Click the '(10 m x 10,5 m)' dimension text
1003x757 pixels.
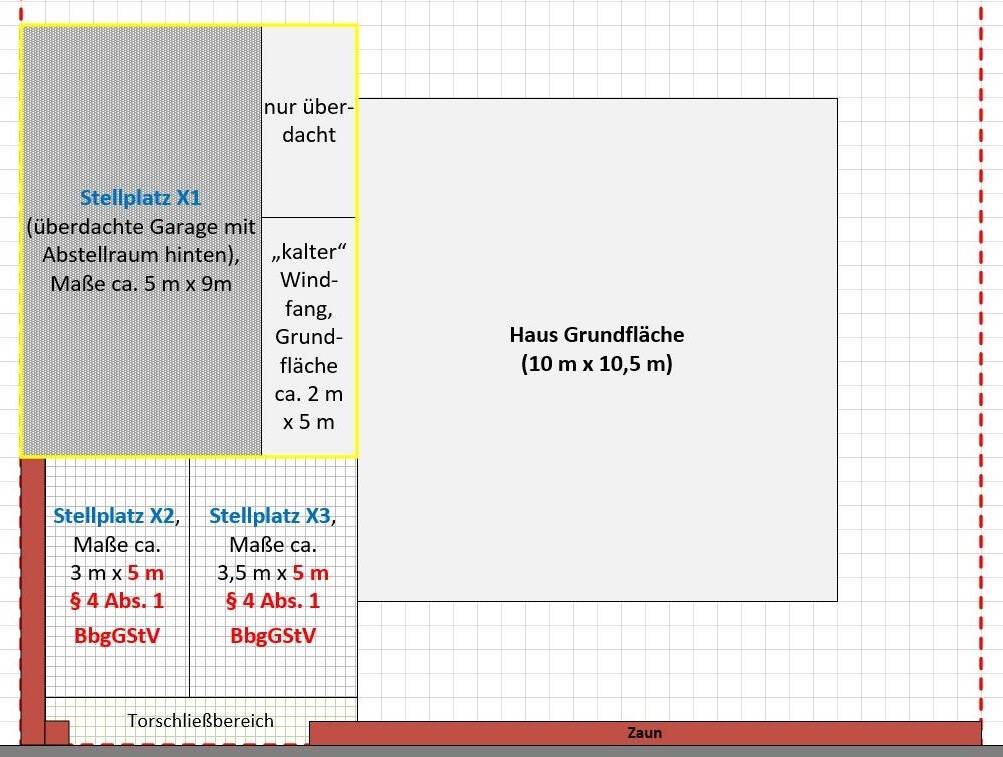(x=597, y=364)
